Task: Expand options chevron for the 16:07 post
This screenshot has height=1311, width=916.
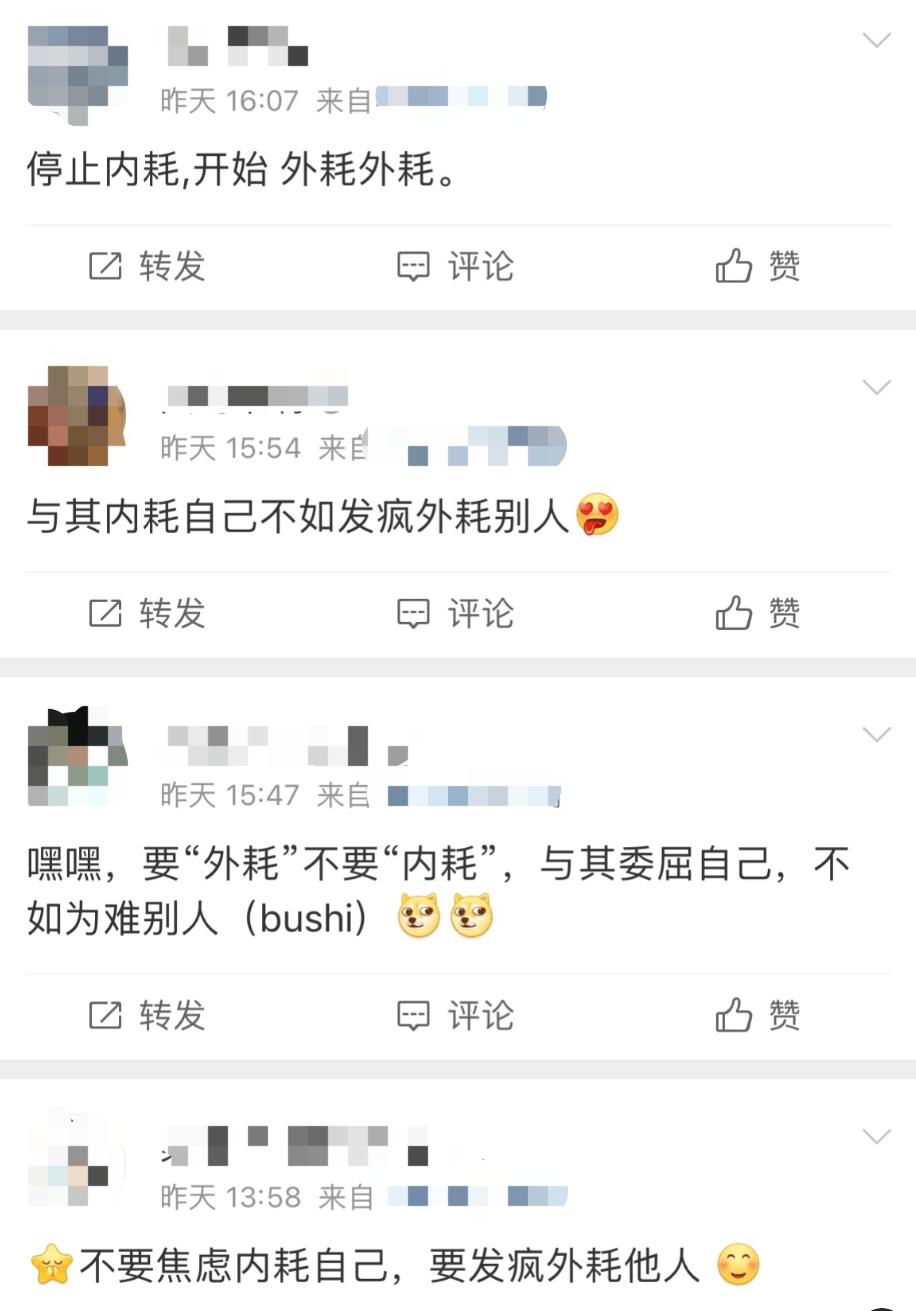Action: pos(876,40)
